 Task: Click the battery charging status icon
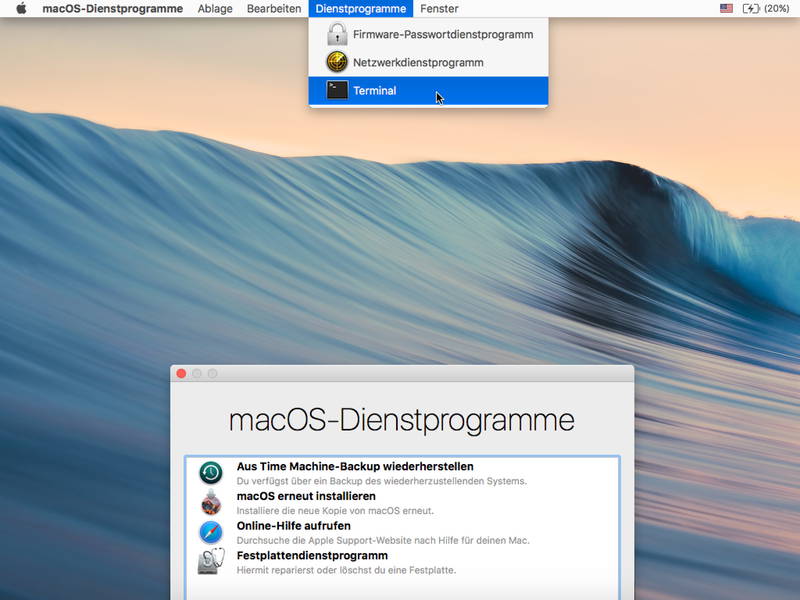[x=751, y=9]
